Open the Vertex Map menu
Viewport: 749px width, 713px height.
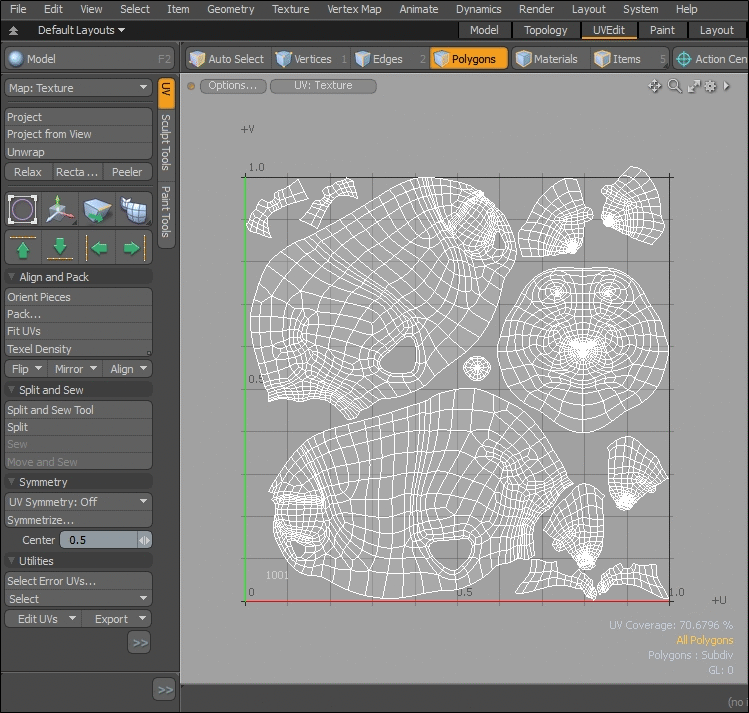(354, 9)
